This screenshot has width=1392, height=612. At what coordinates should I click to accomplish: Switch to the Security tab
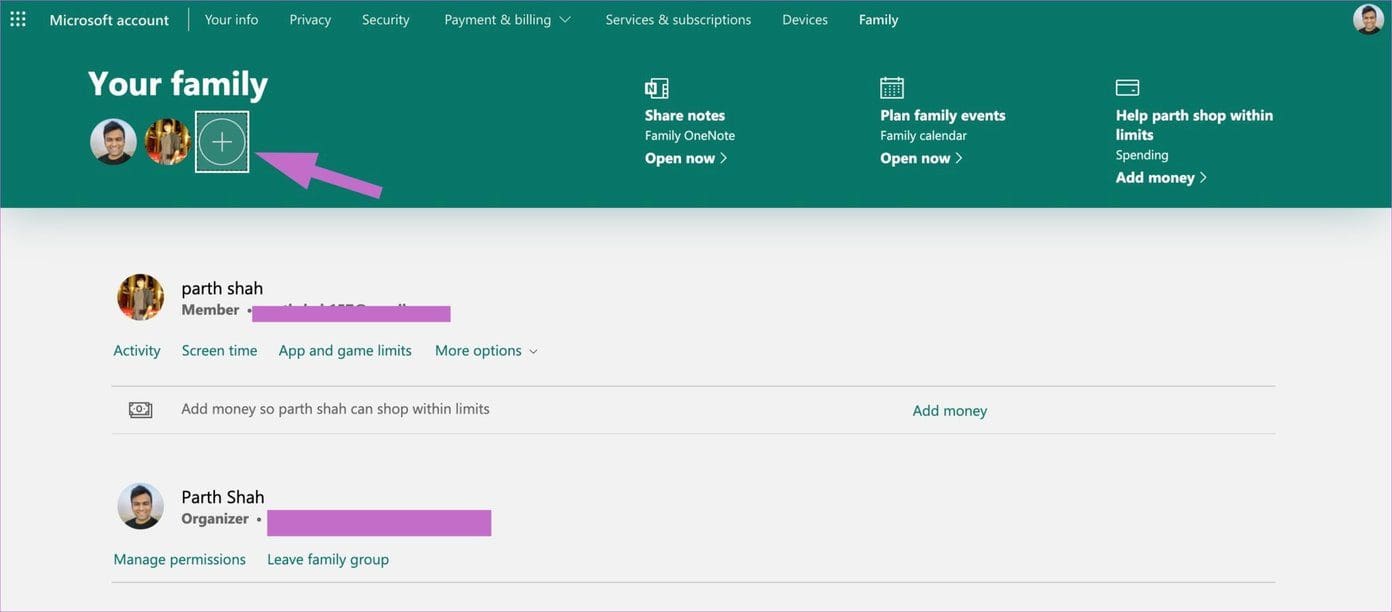coord(386,20)
